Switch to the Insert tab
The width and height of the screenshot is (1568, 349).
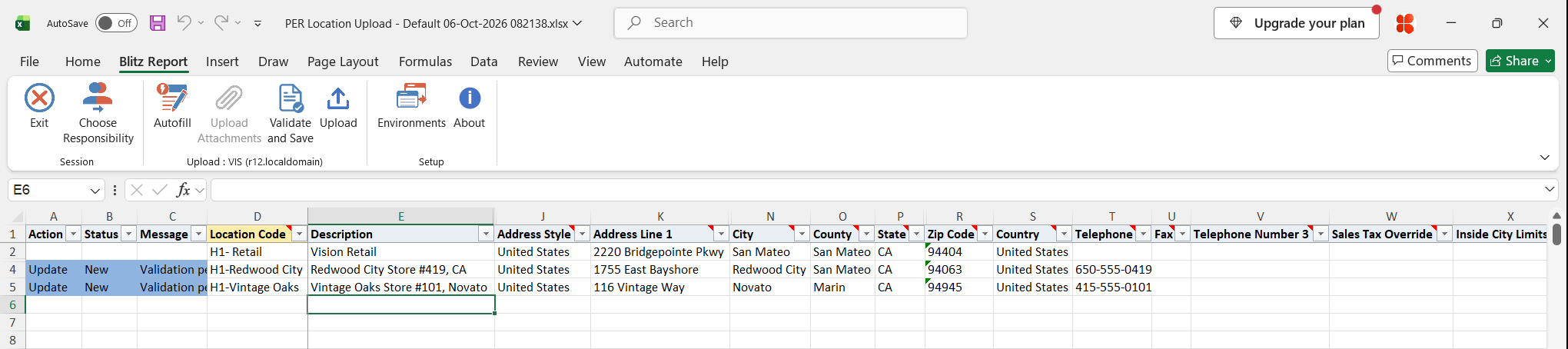tap(222, 61)
